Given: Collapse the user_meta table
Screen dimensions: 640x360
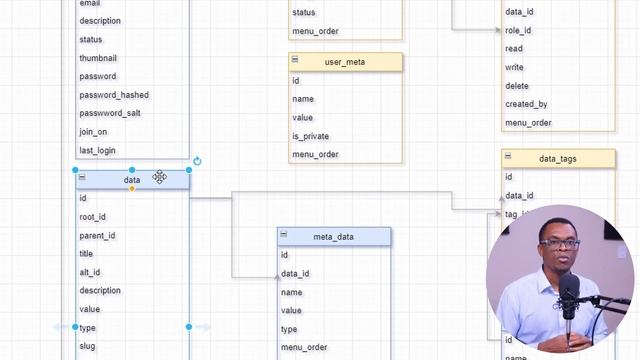Looking at the screenshot, I should (x=295, y=60).
